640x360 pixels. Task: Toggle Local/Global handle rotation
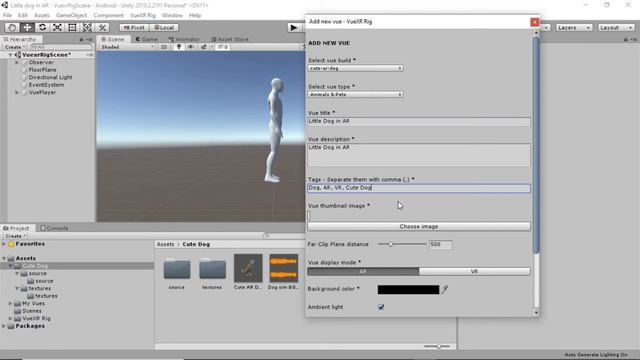tap(164, 27)
